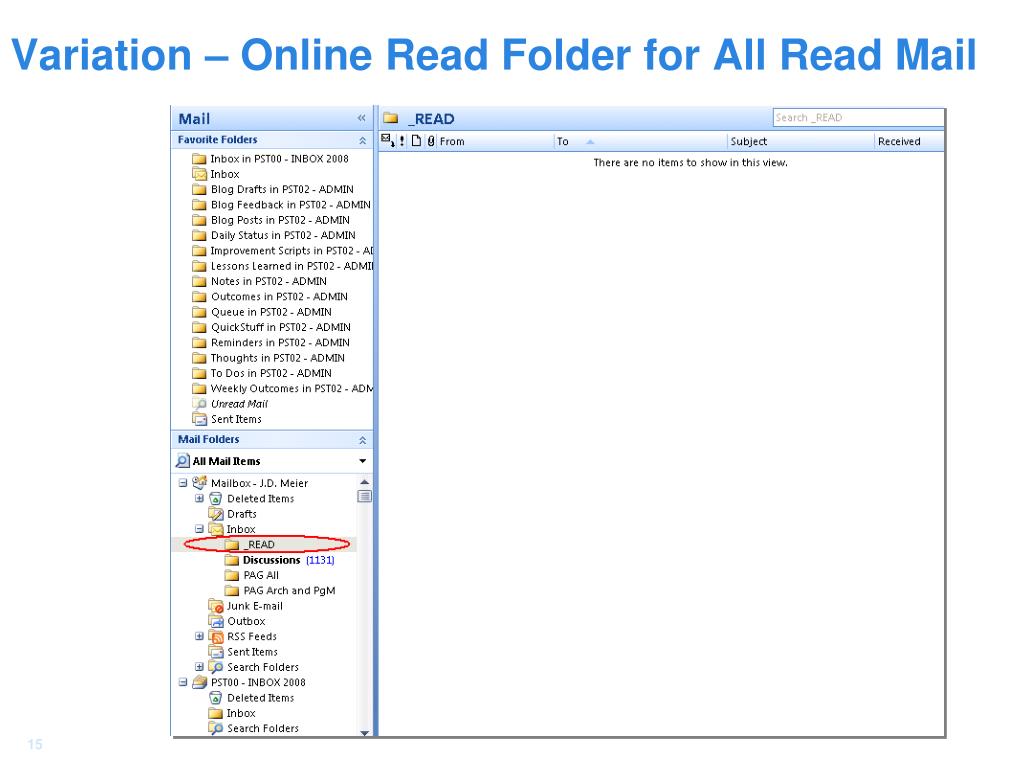Click the RSS Feeds orange icon
Viewport: 1024px width, 768px height.
pos(216,637)
